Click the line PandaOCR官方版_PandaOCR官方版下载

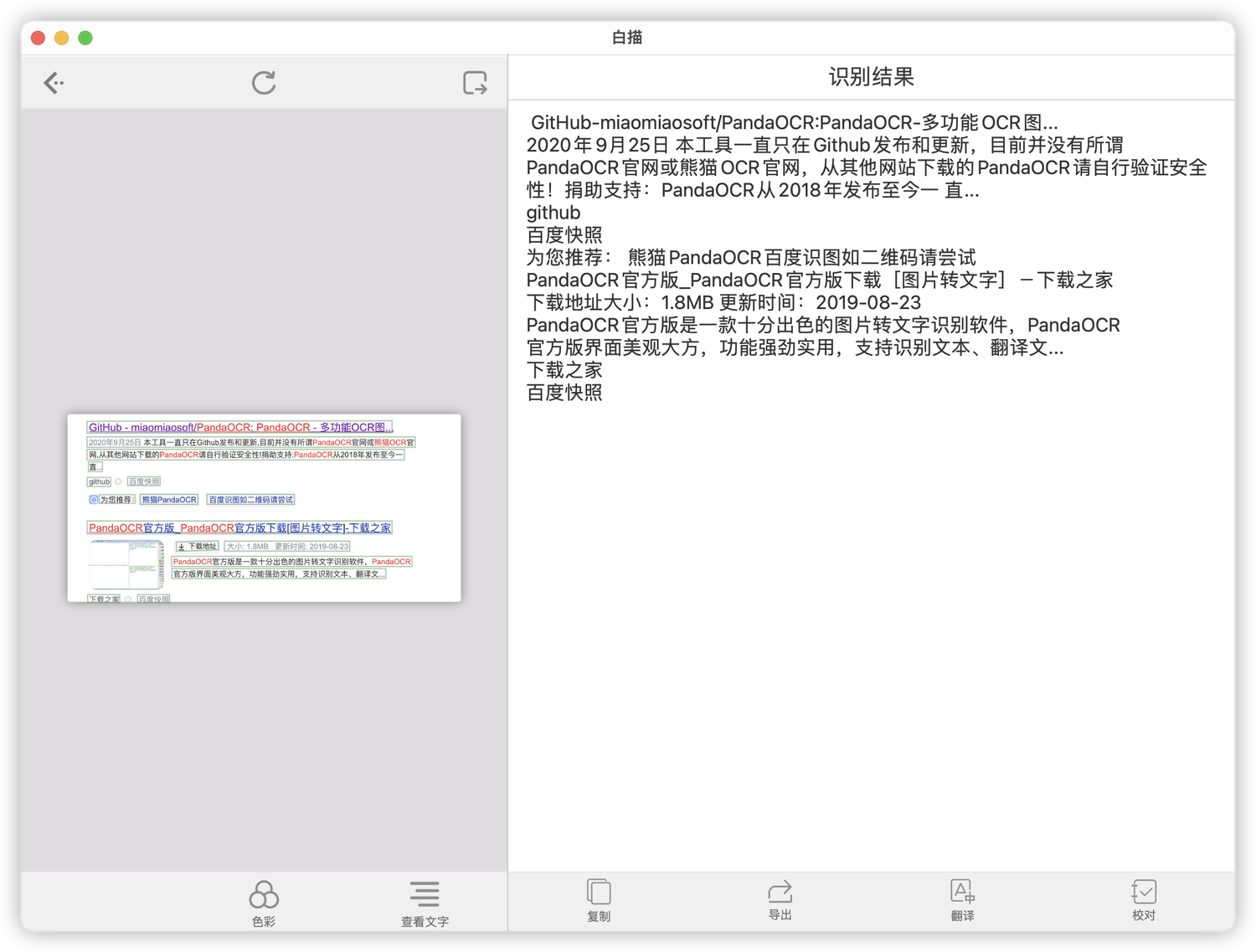tap(820, 280)
